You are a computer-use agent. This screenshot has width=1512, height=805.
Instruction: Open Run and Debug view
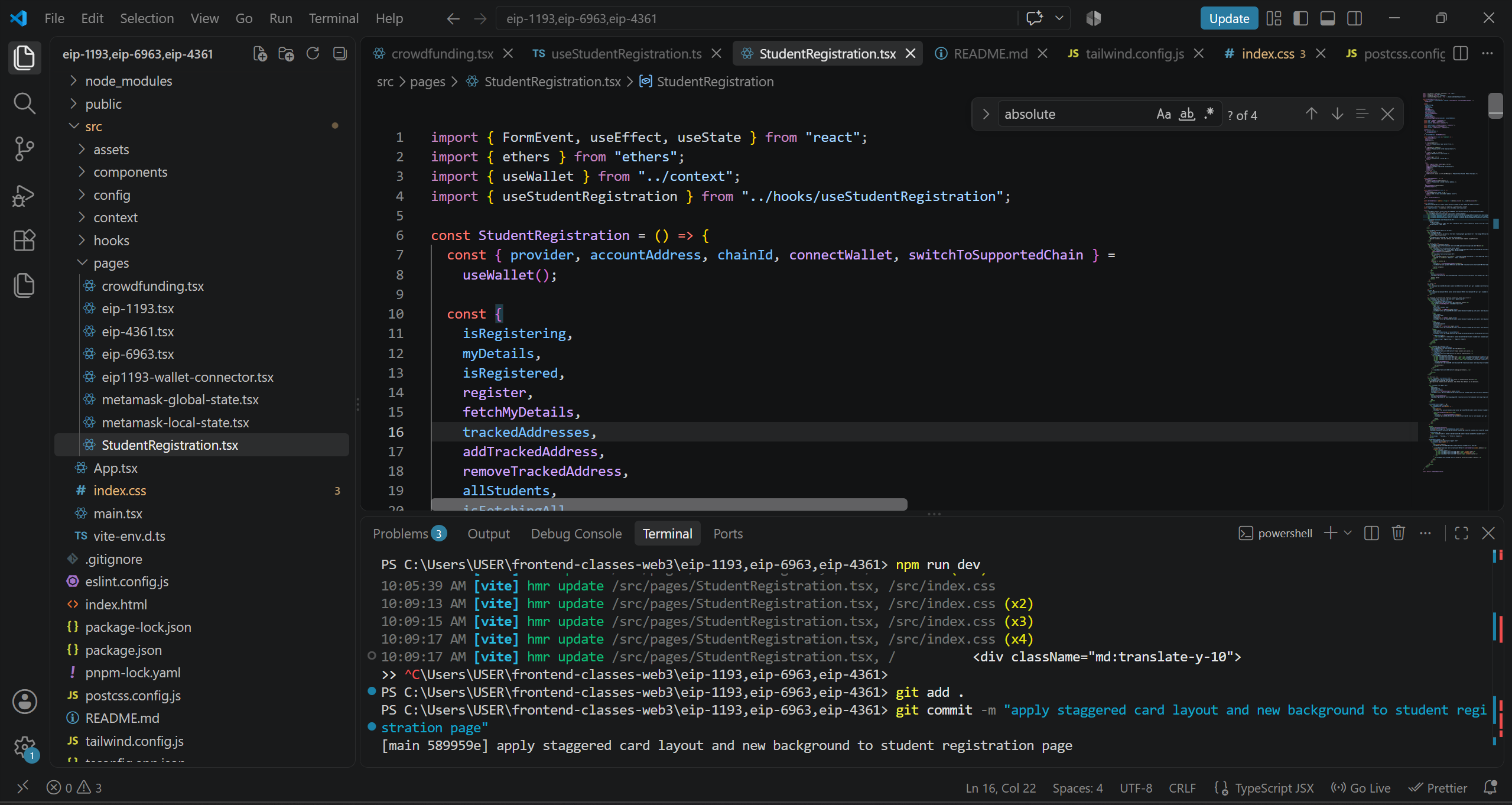click(24, 195)
